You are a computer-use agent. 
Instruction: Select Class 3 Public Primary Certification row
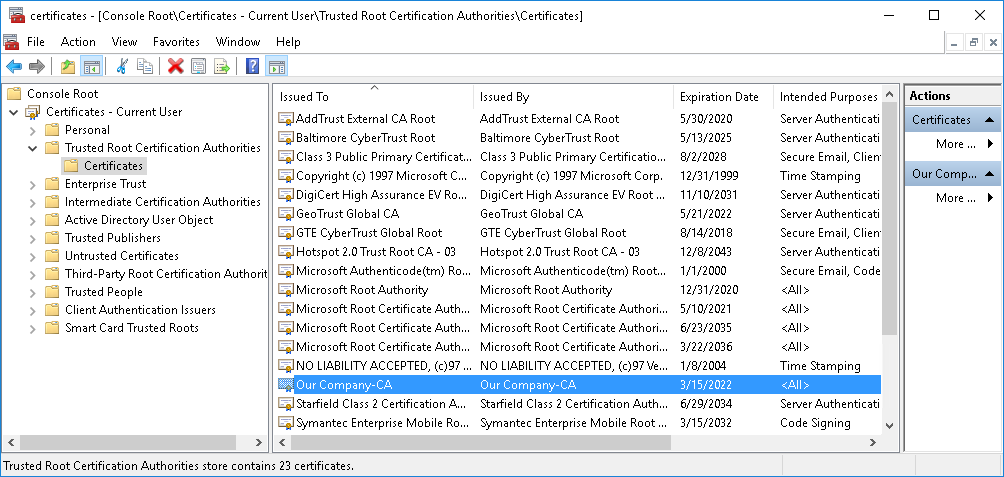(x=579, y=157)
